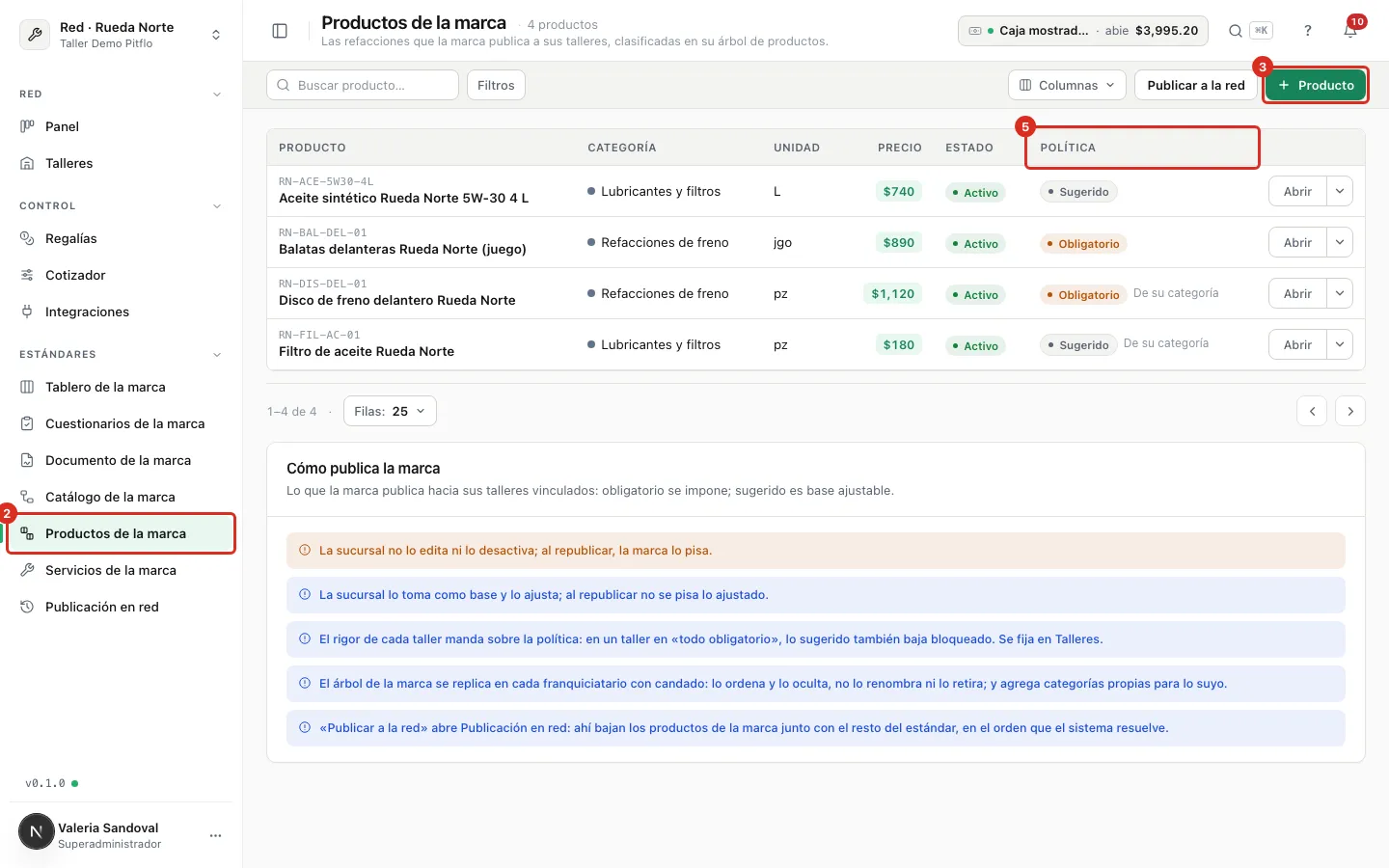Click the Servicios de la marca wrench icon
This screenshot has width=1389, height=868.
pyautogui.click(x=27, y=570)
